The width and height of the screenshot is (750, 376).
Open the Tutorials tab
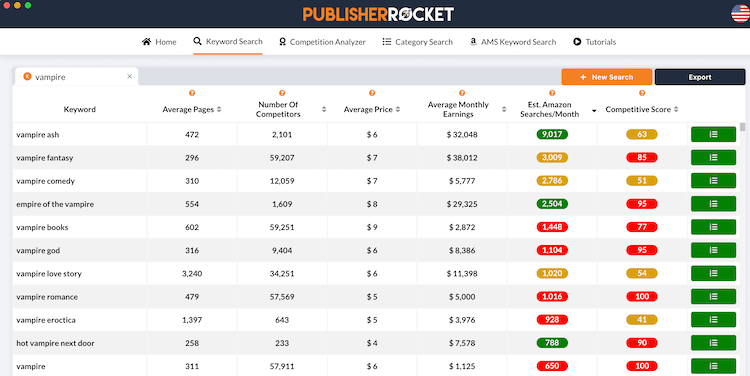594,42
